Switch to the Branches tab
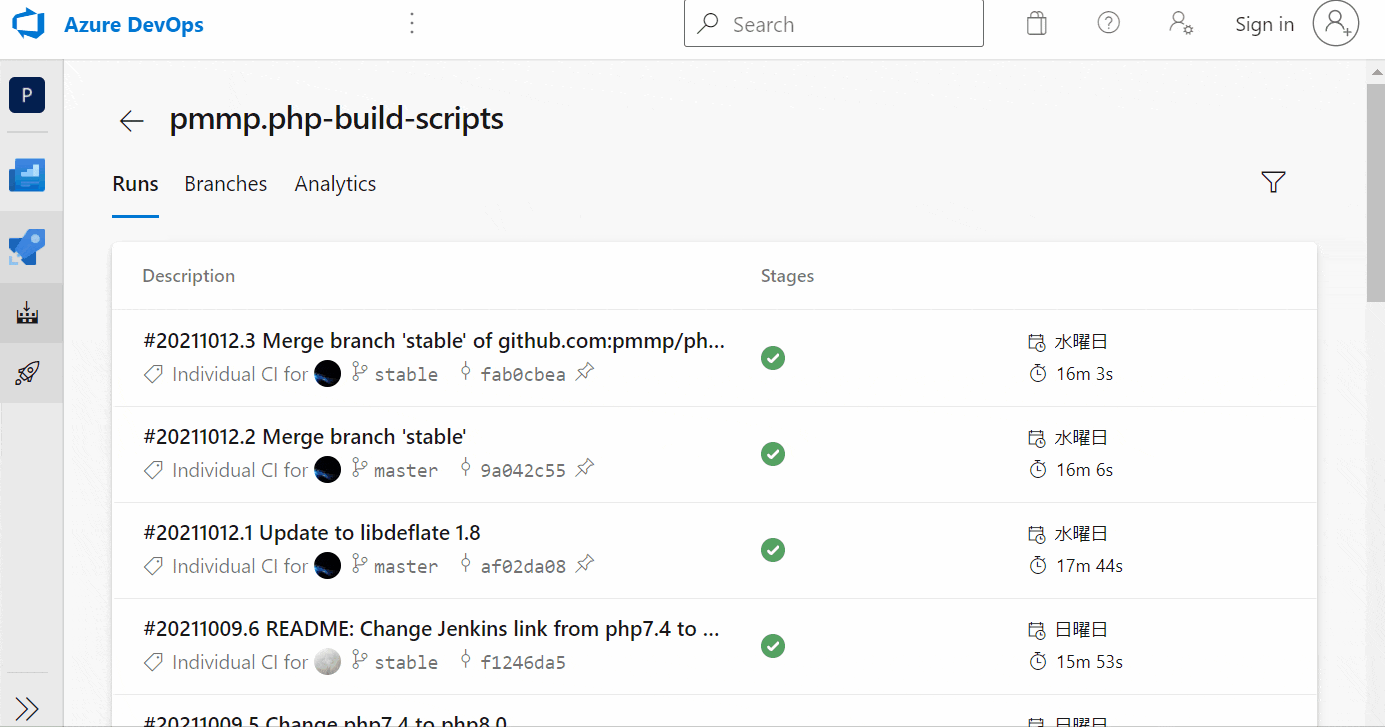1385x727 pixels. [x=226, y=184]
